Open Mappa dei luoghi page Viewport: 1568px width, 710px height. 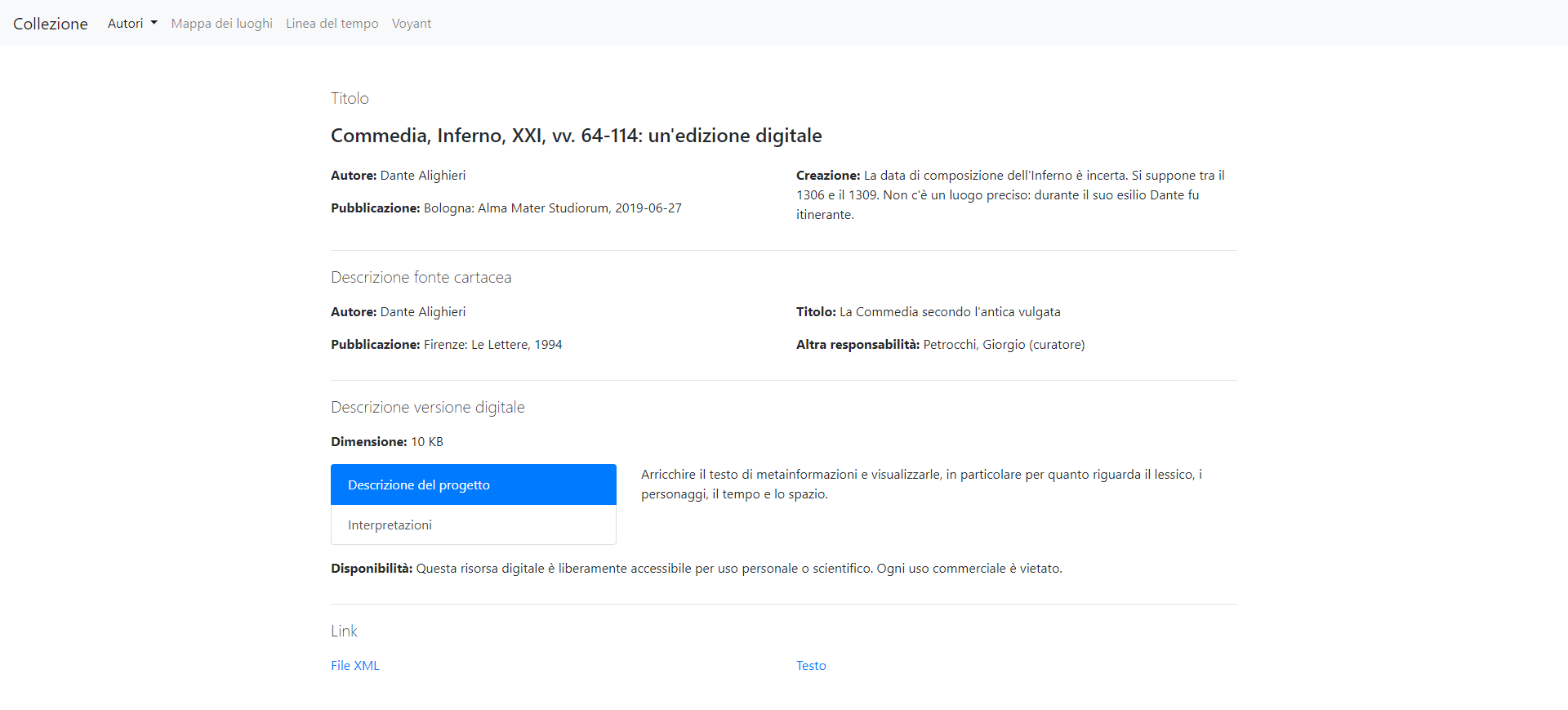click(x=221, y=24)
